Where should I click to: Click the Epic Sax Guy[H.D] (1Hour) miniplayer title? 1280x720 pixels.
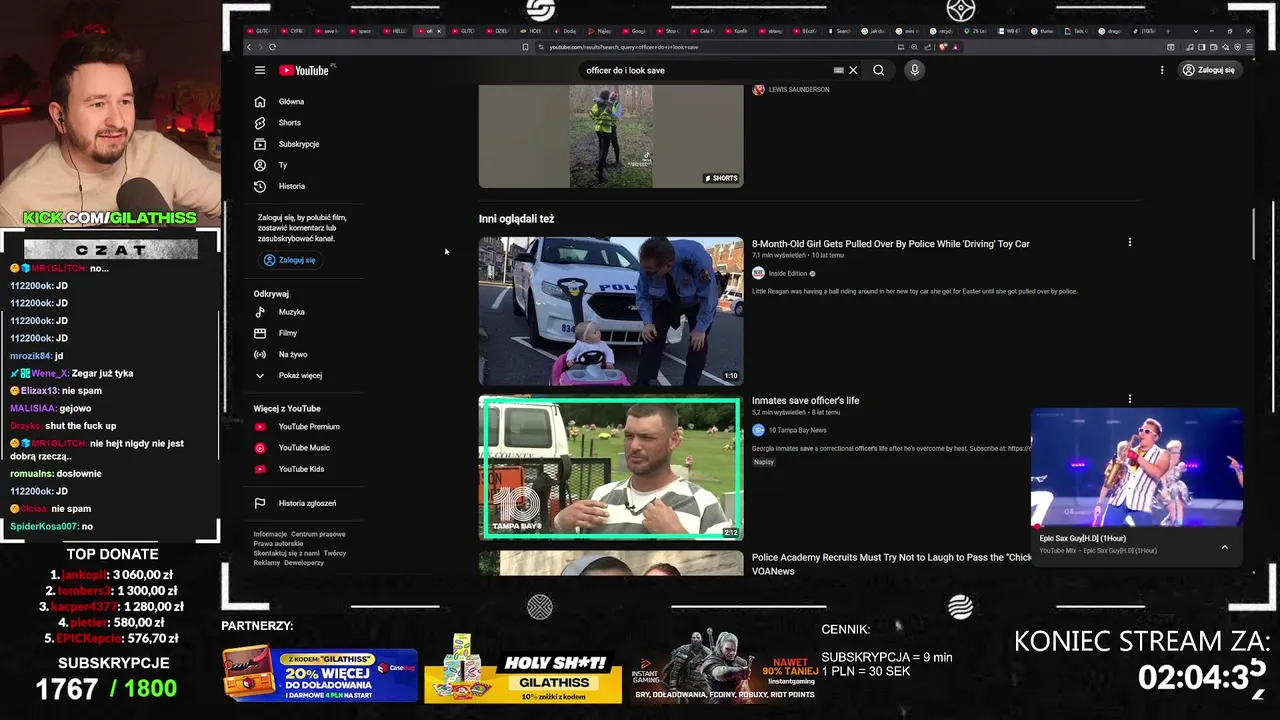click(1082, 539)
